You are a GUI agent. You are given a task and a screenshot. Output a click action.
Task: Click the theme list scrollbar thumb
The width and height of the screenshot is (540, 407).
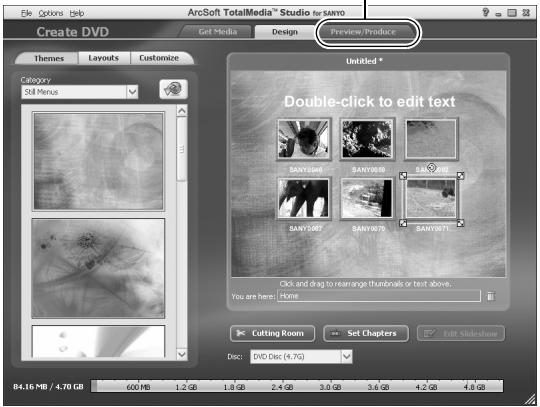[182, 149]
